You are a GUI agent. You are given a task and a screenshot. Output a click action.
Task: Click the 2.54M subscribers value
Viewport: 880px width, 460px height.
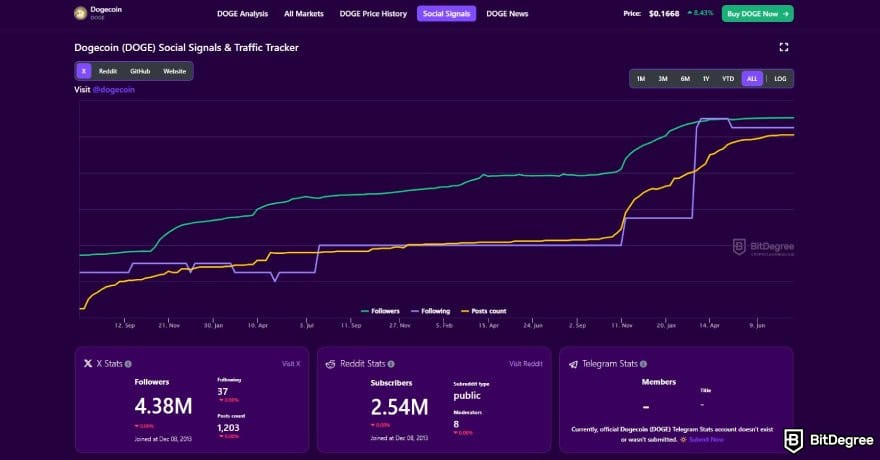point(400,407)
